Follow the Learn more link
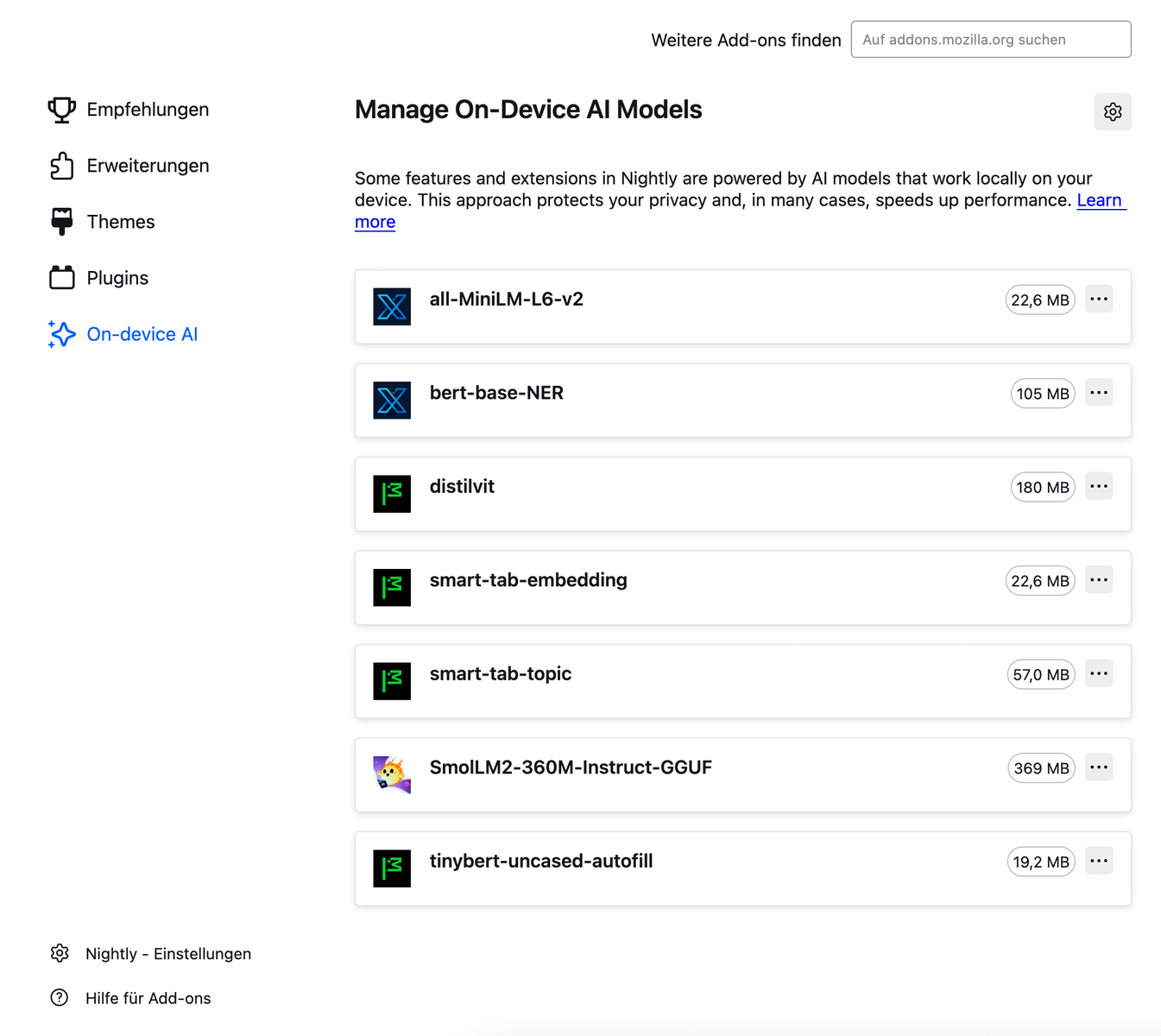1161x1036 pixels. pyautogui.click(x=1099, y=200)
